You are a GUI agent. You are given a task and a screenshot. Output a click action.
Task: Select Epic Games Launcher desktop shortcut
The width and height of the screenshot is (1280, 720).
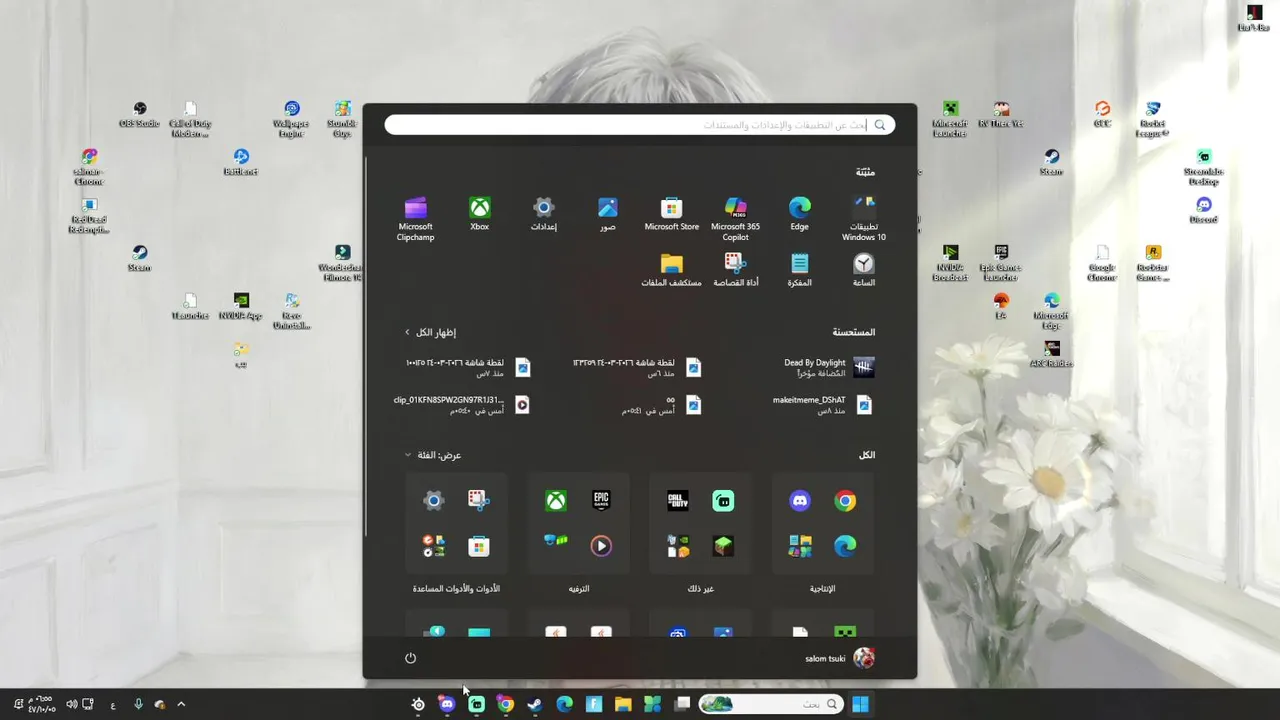(1001, 263)
